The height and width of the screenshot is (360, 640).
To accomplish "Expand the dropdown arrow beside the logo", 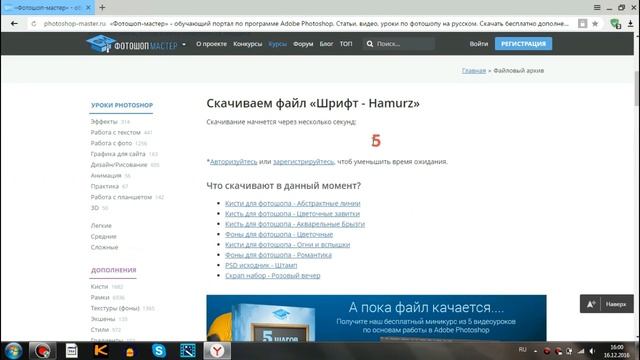I will pos(184,44).
